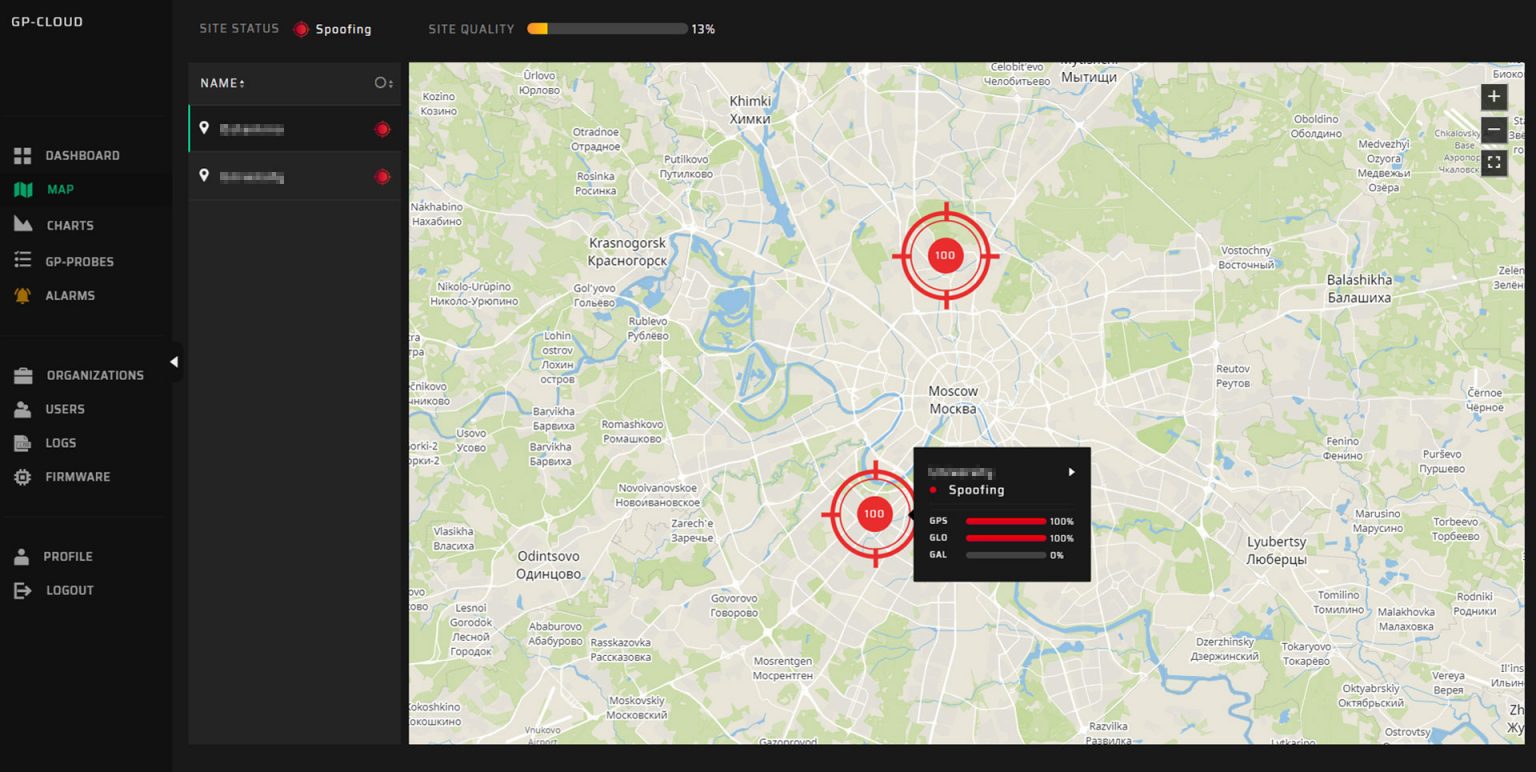The width and height of the screenshot is (1536, 772).
Task: Check Alarms via the bell icon
Action: (70, 295)
